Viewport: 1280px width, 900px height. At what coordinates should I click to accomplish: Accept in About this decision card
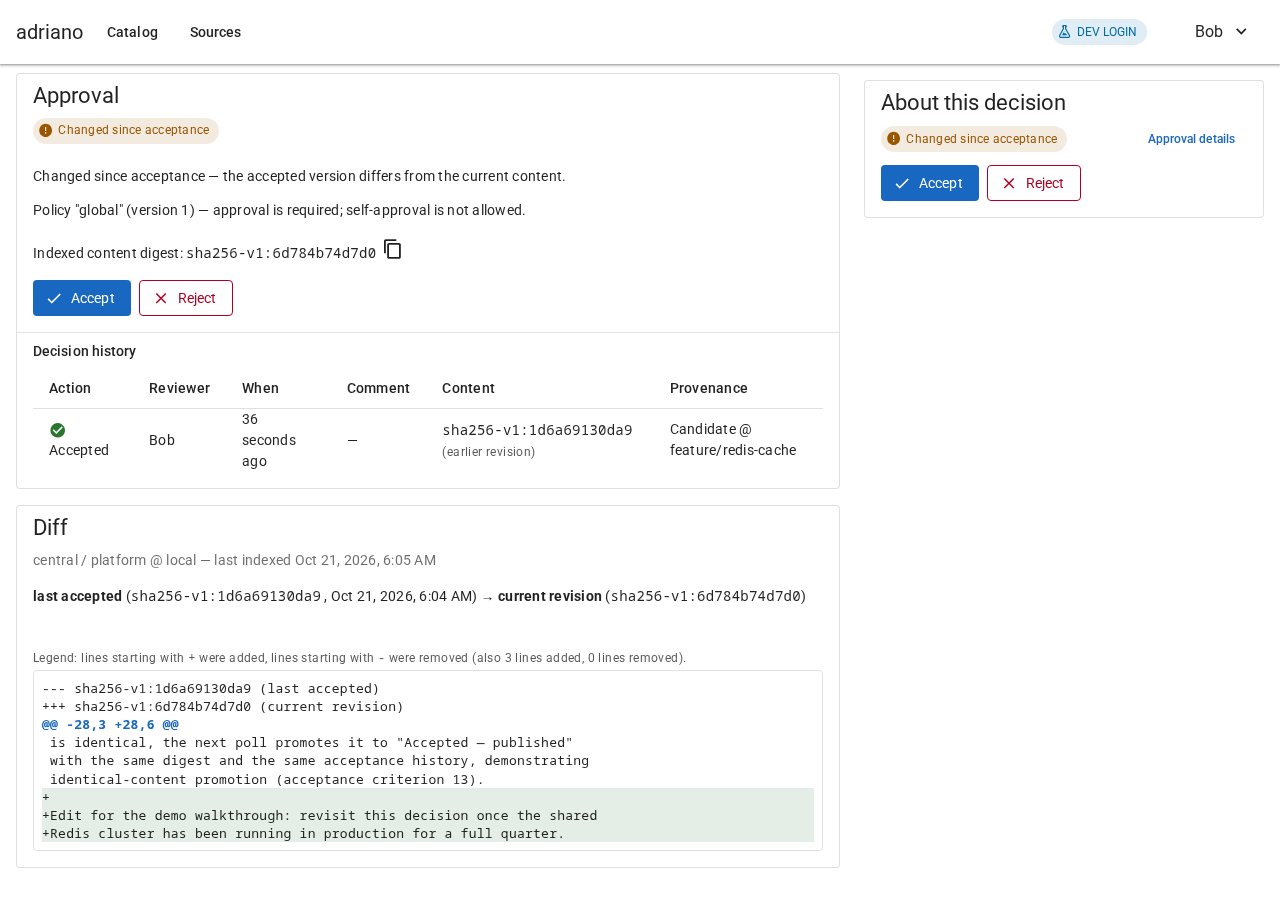pyautogui.click(x=930, y=183)
